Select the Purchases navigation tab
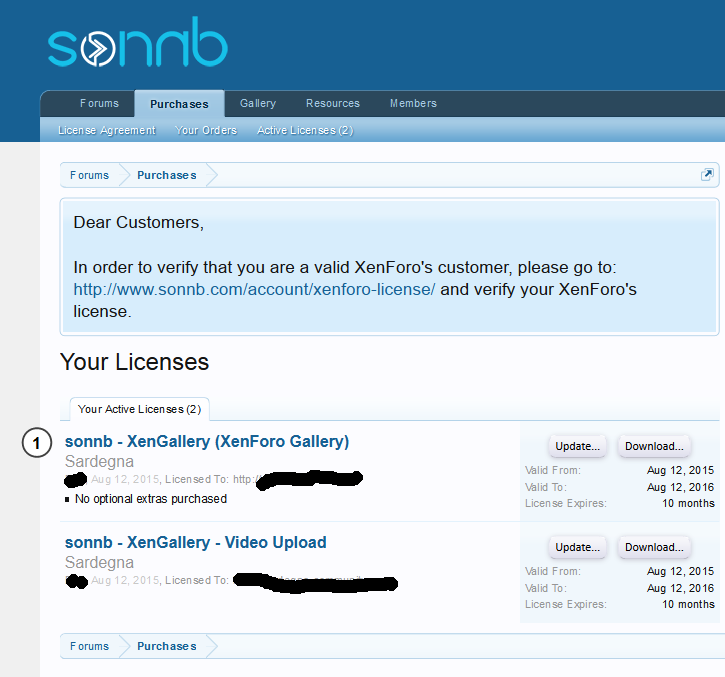725x677 pixels. (179, 104)
